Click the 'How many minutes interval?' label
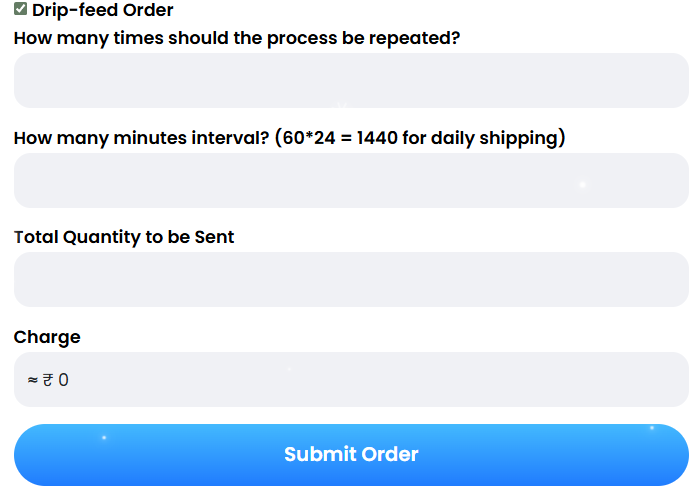Screen dimensions: 700x494 point(142,138)
